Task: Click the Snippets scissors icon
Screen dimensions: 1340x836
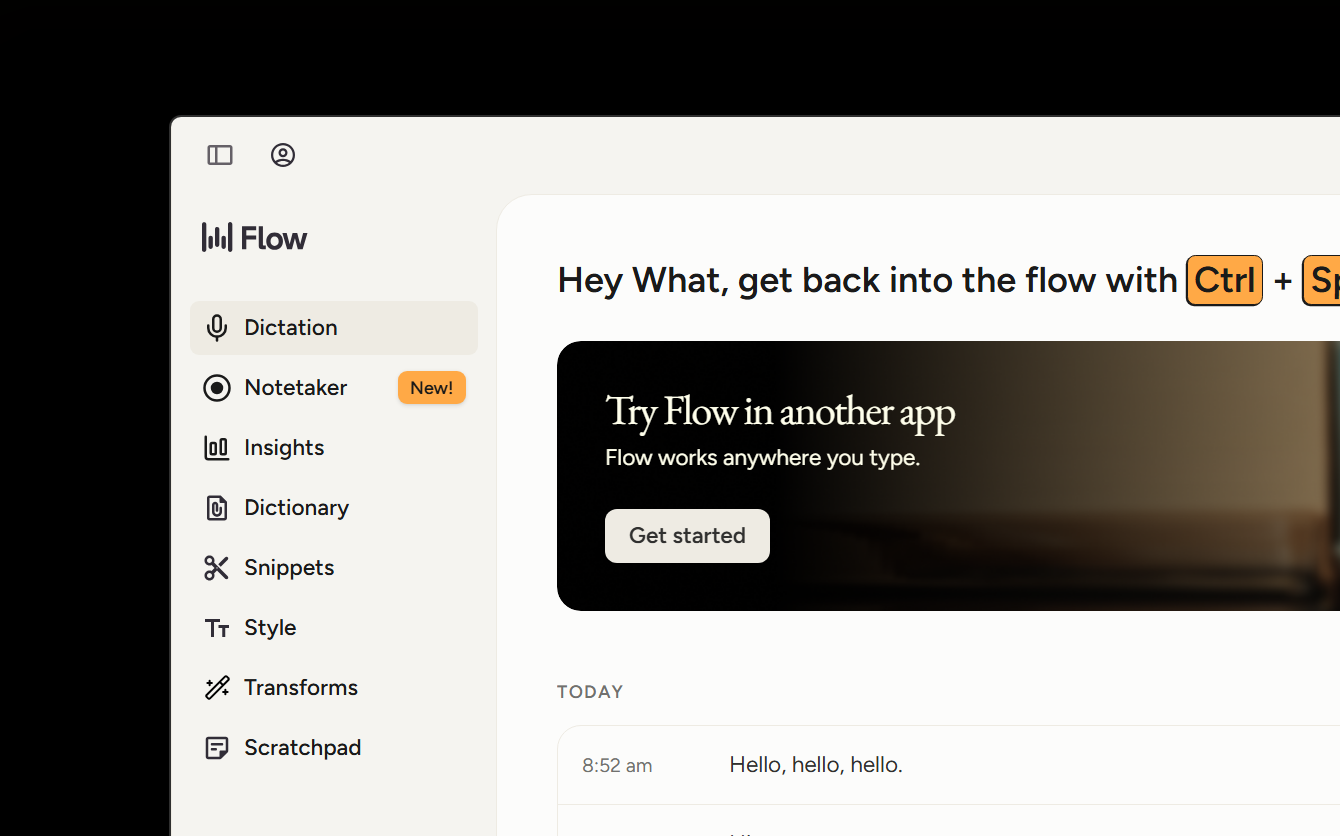Action: (217, 568)
